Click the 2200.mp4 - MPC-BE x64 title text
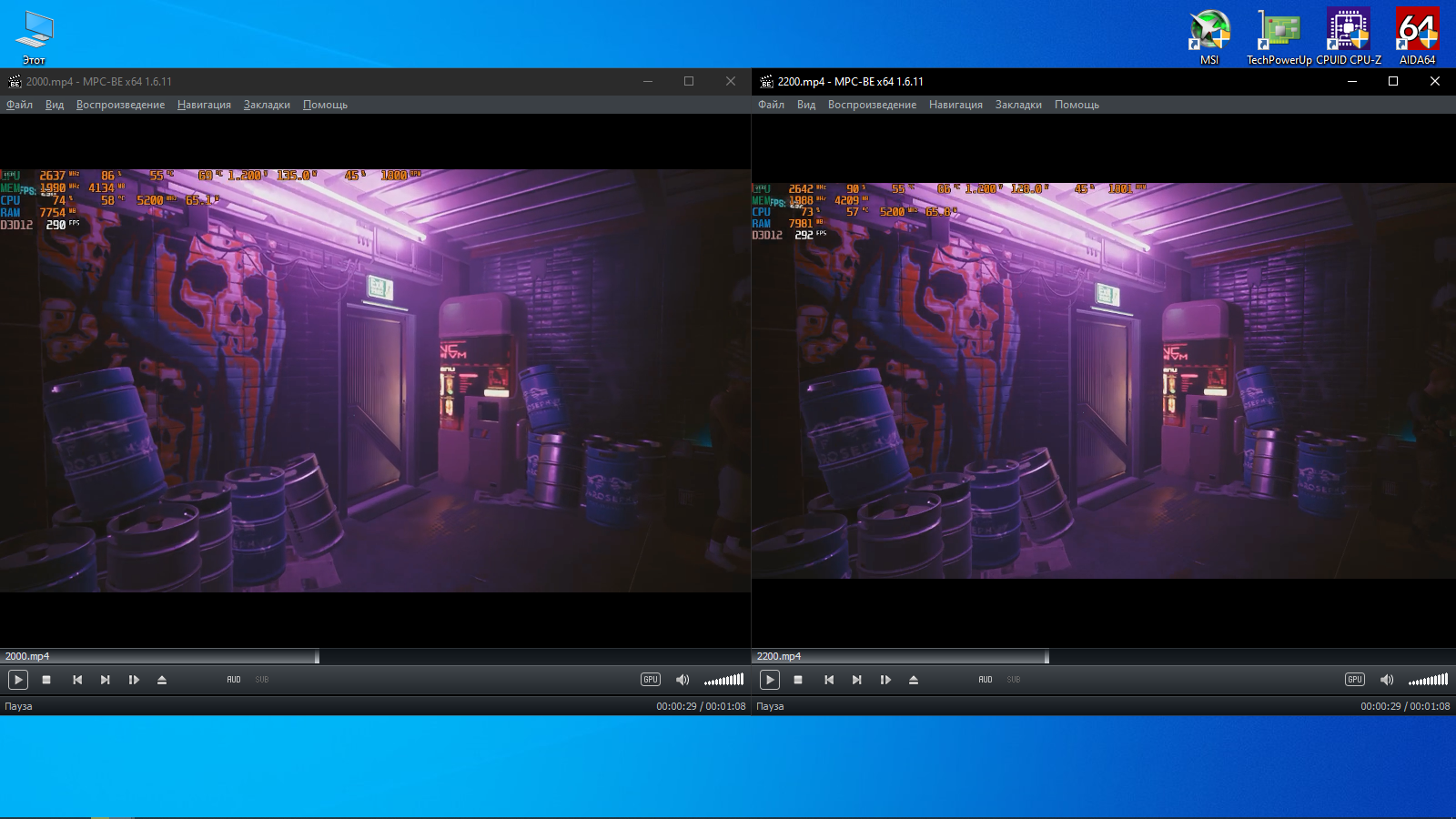This screenshot has height=819, width=1456. click(851, 81)
